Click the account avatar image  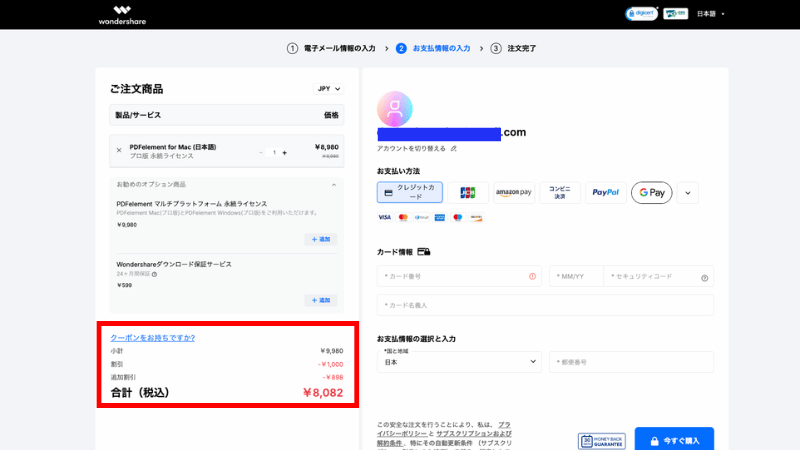[x=394, y=109]
